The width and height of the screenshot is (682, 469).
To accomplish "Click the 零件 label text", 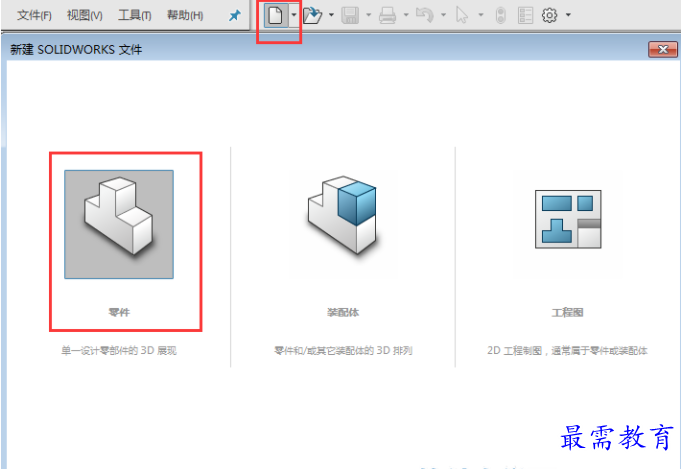I will tap(119, 312).
